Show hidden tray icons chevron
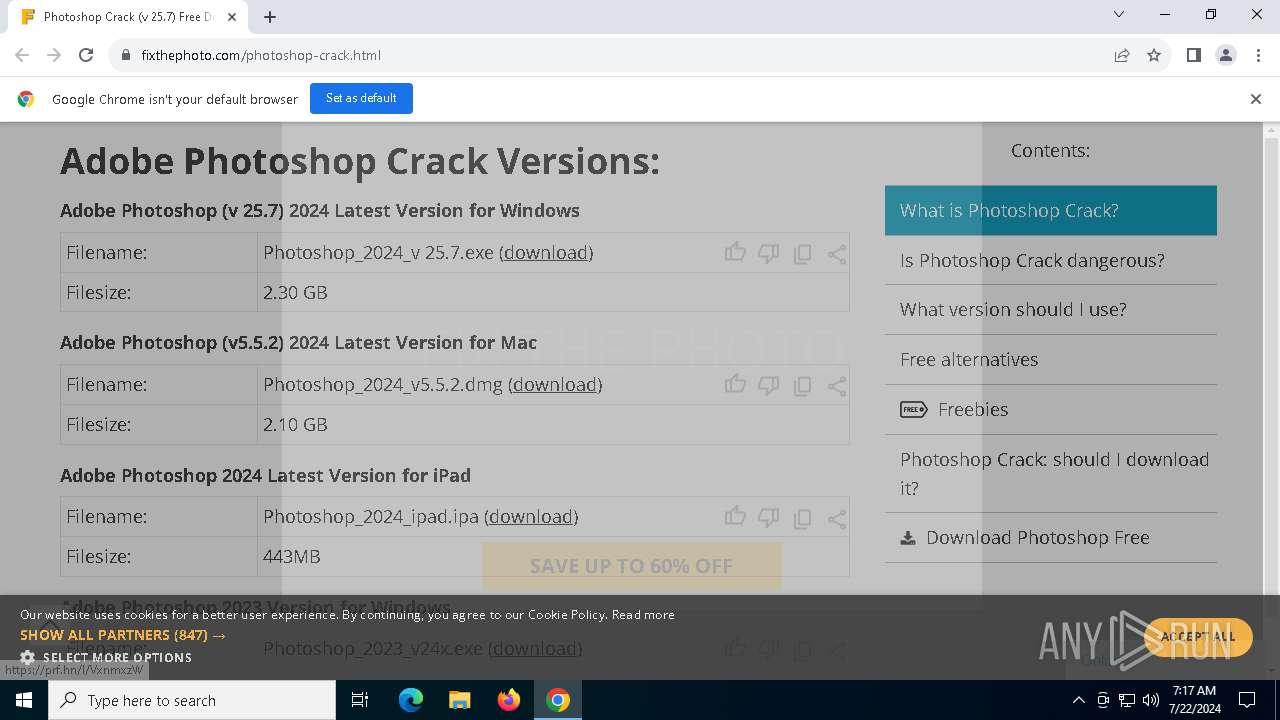Viewport: 1280px width, 720px height. tap(1078, 700)
